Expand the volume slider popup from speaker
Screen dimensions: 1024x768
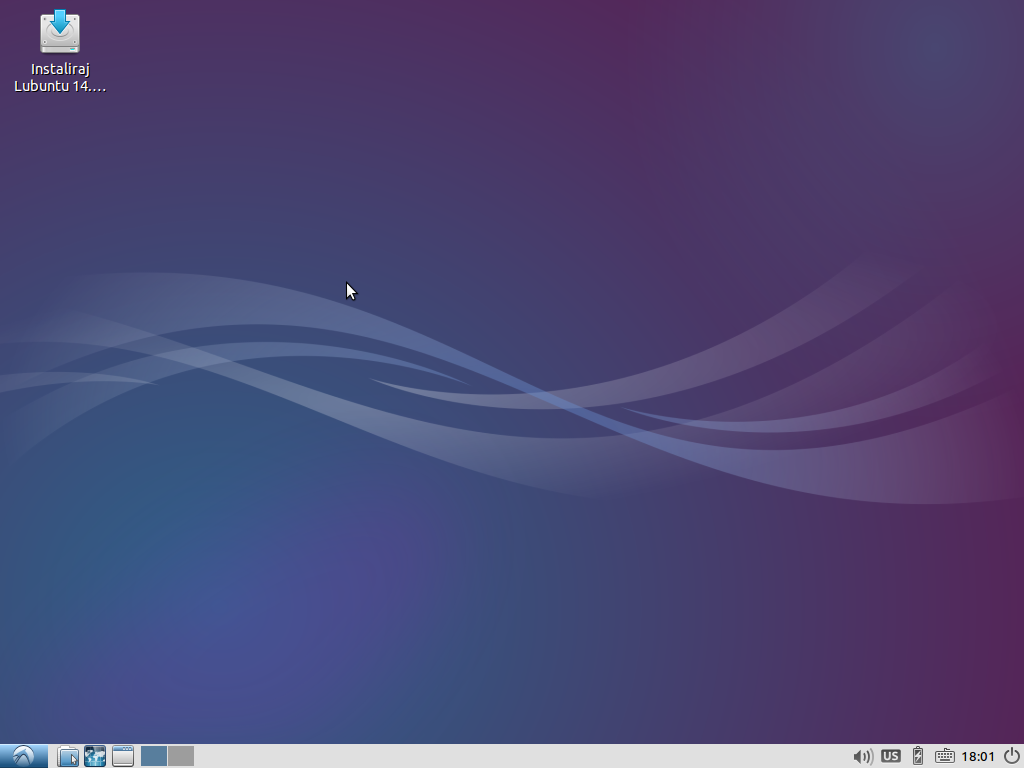pos(862,756)
